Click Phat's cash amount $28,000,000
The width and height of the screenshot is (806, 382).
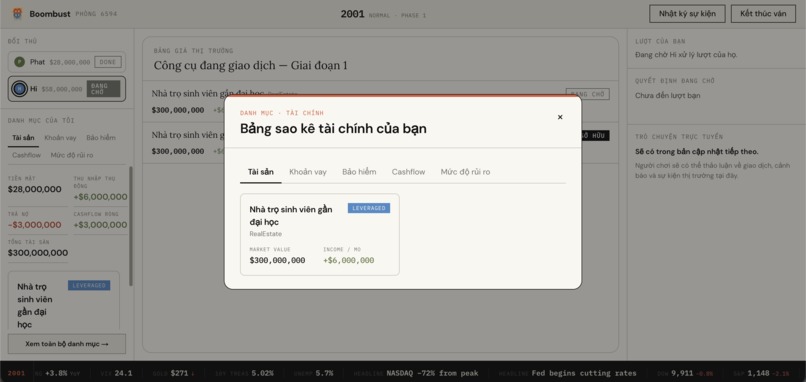coord(70,62)
